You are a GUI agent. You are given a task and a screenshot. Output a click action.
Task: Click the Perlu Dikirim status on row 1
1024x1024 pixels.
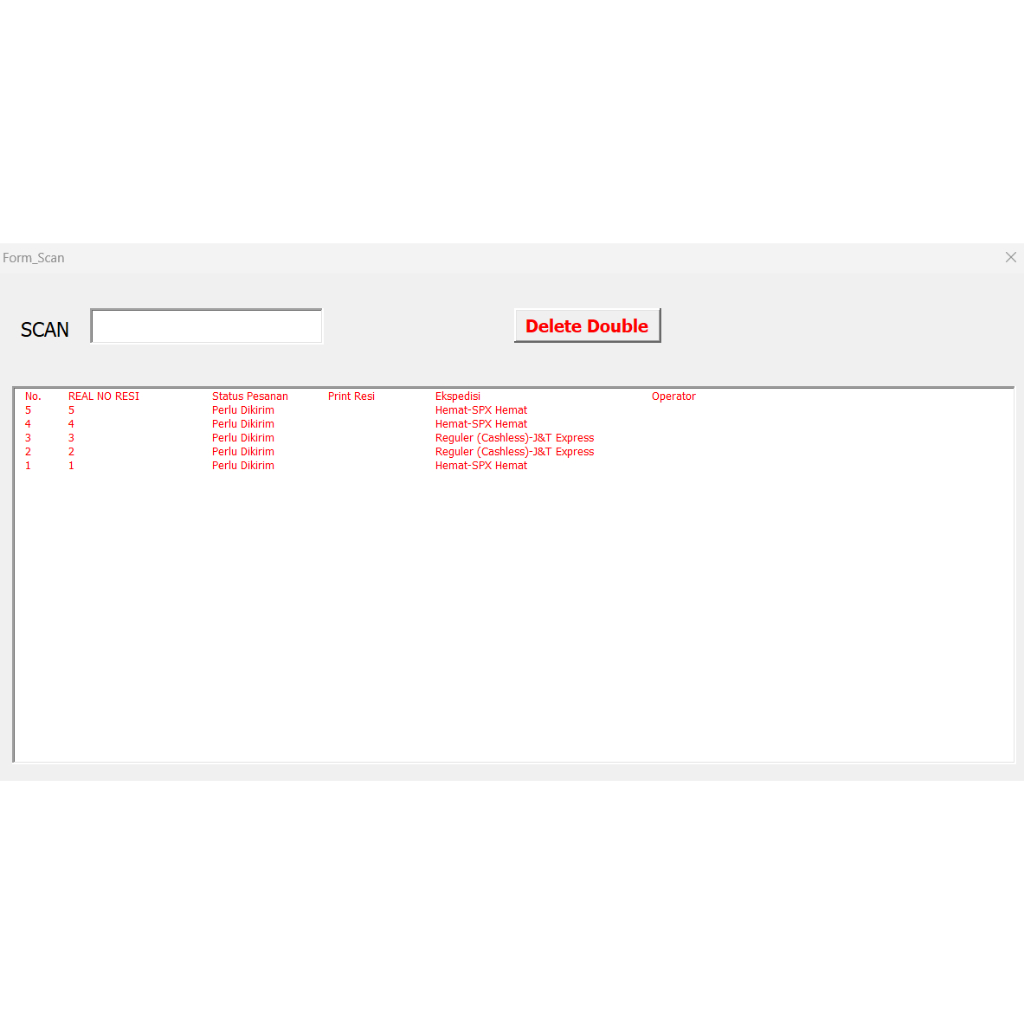[x=243, y=465]
